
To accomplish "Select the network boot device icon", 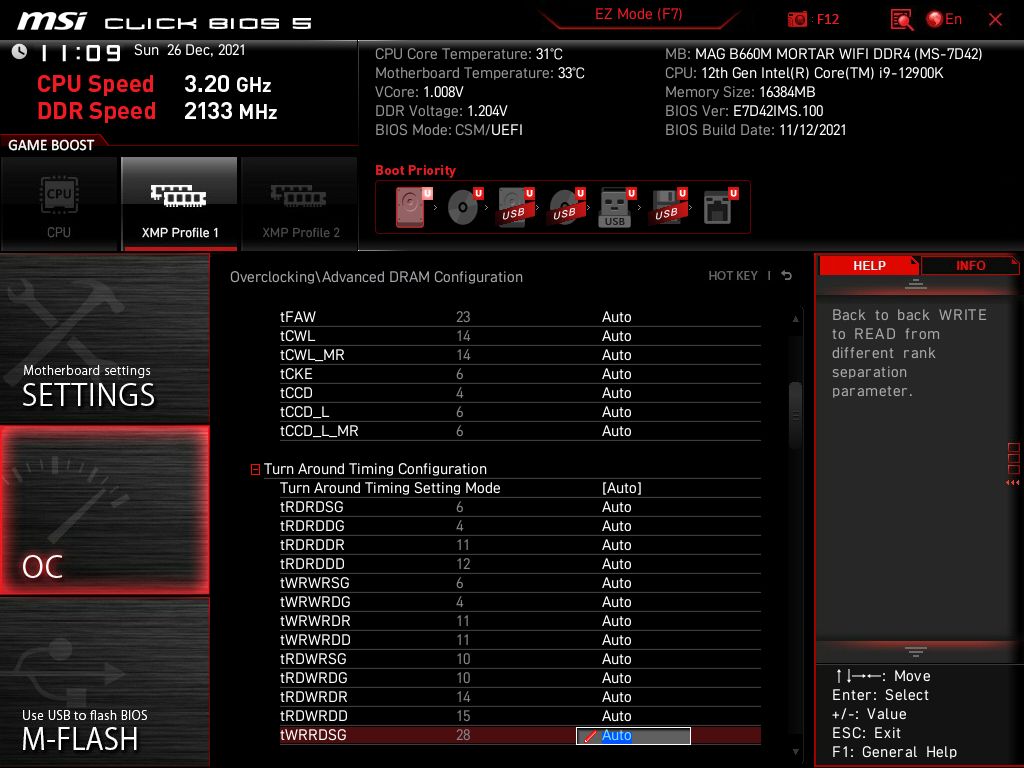I will tap(720, 206).
